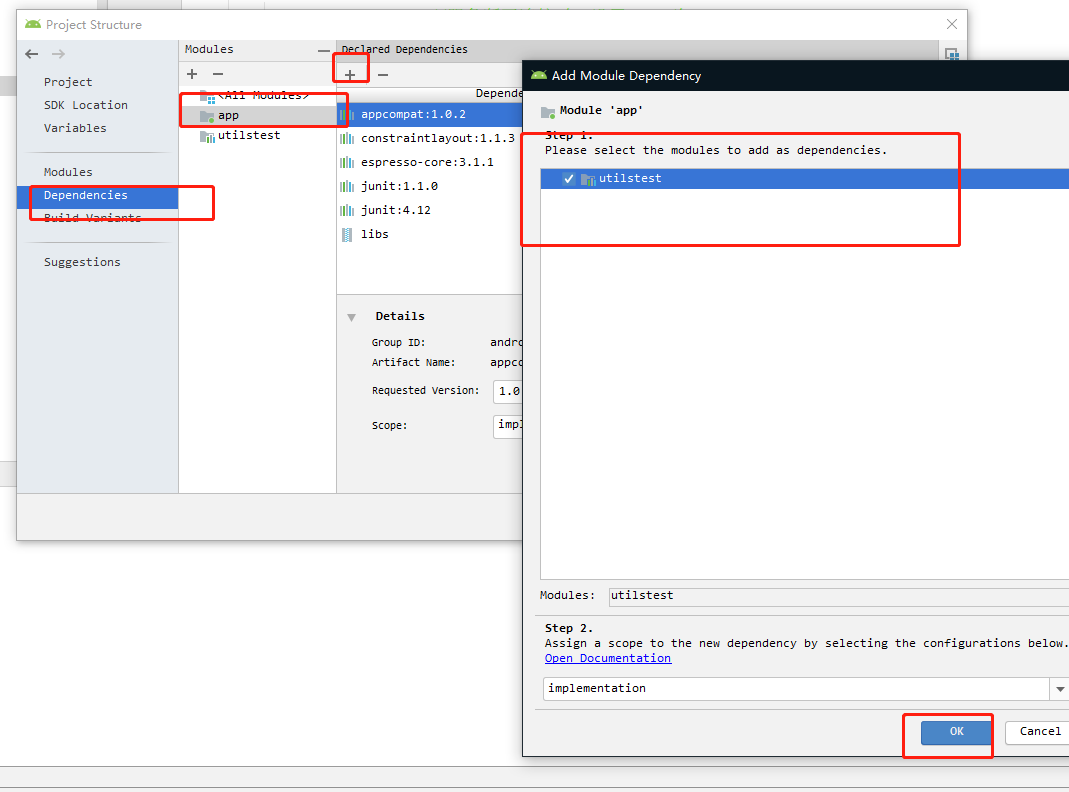The height and width of the screenshot is (792, 1069).
Task: Select espresso-core:3.1.1 dependency
Action: tap(430, 162)
